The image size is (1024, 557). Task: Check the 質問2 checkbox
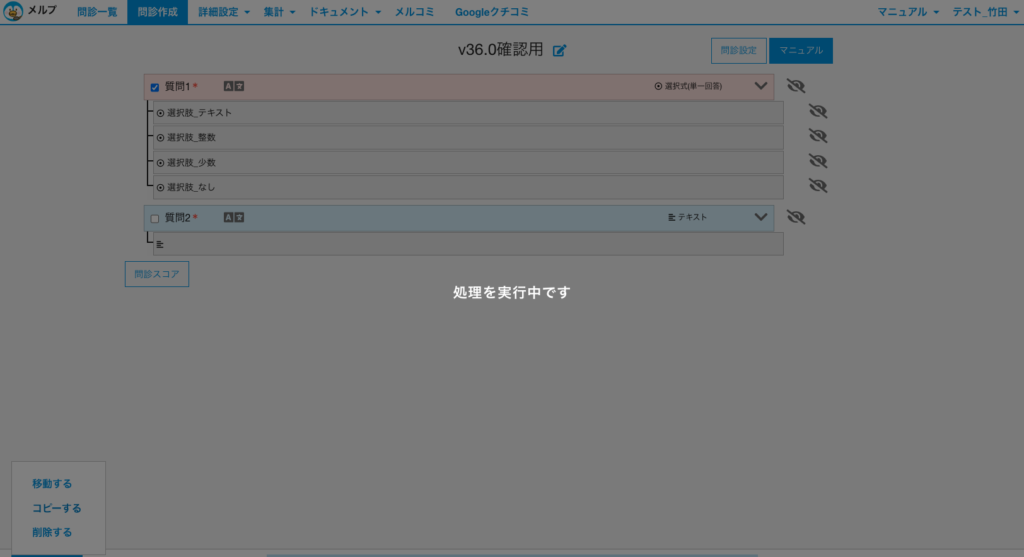tap(155, 218)
